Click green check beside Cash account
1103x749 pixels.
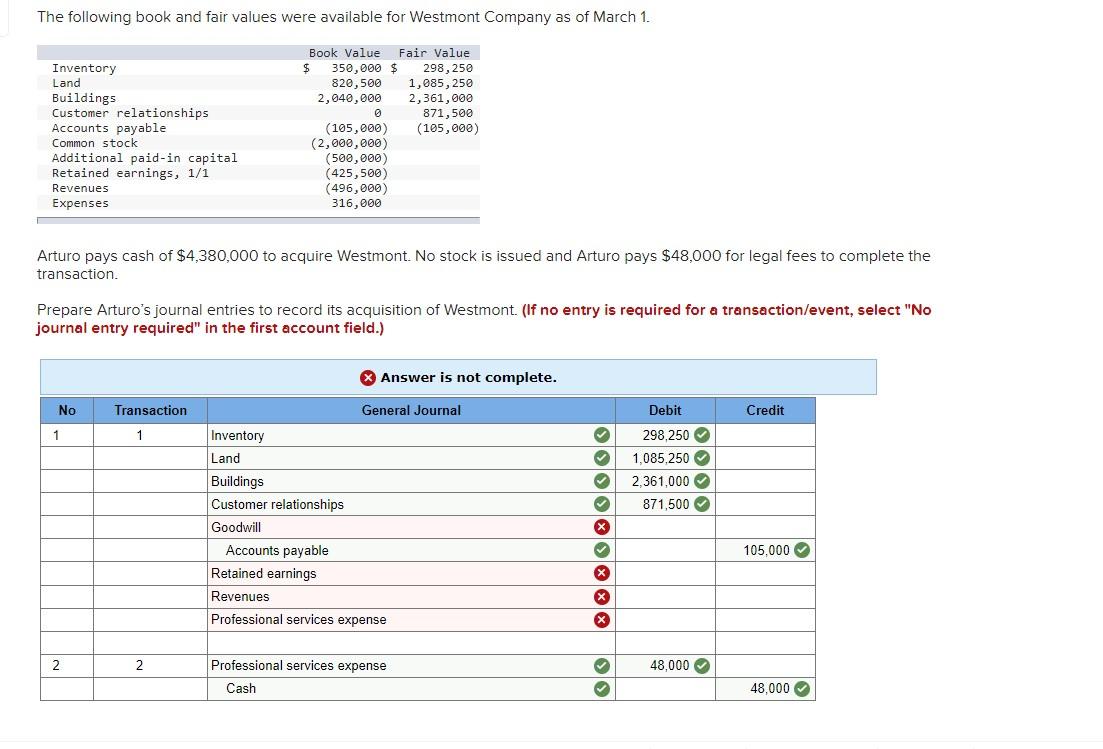tap(601, 689)
